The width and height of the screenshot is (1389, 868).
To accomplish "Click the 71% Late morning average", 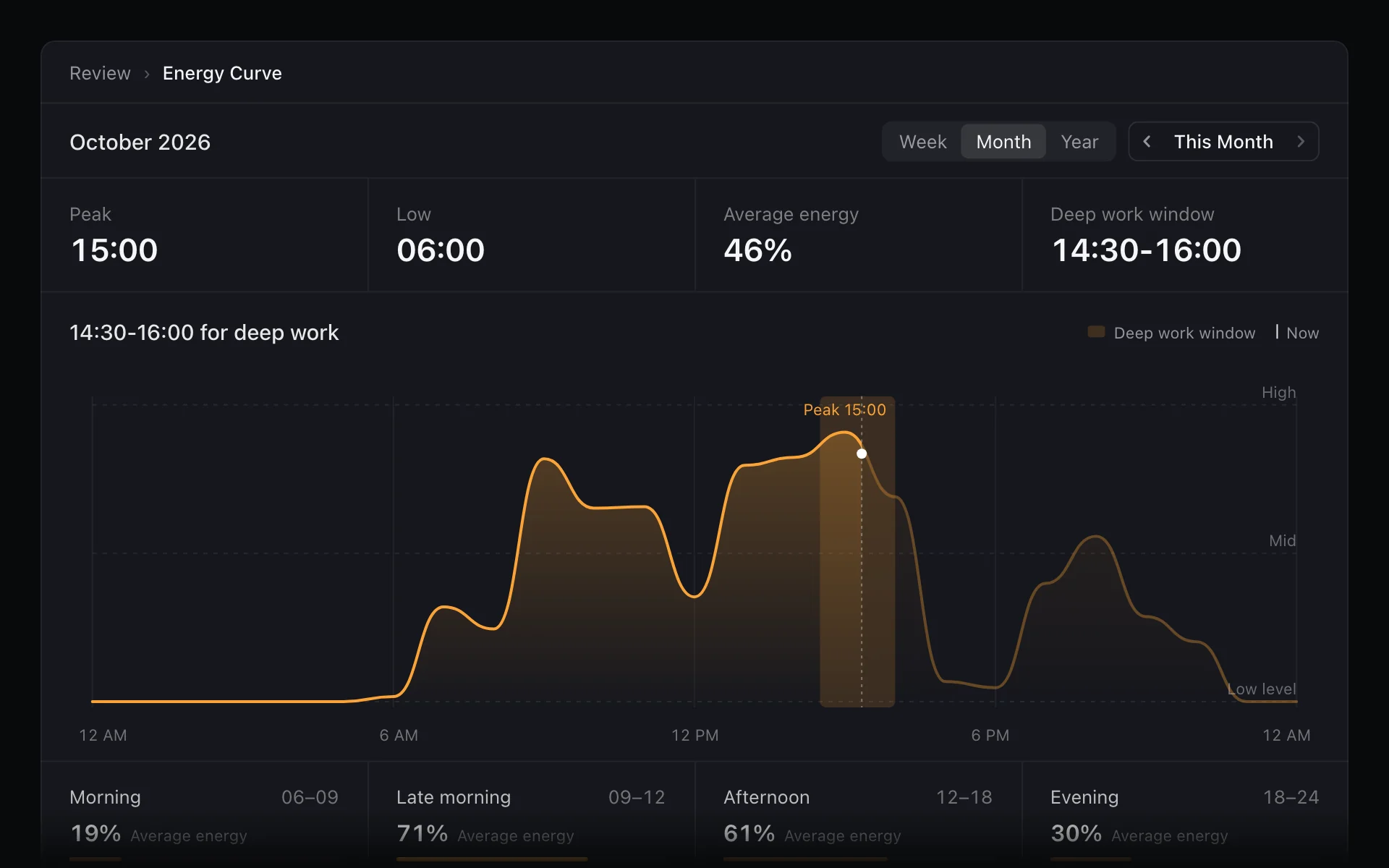I will coord(422,833).
